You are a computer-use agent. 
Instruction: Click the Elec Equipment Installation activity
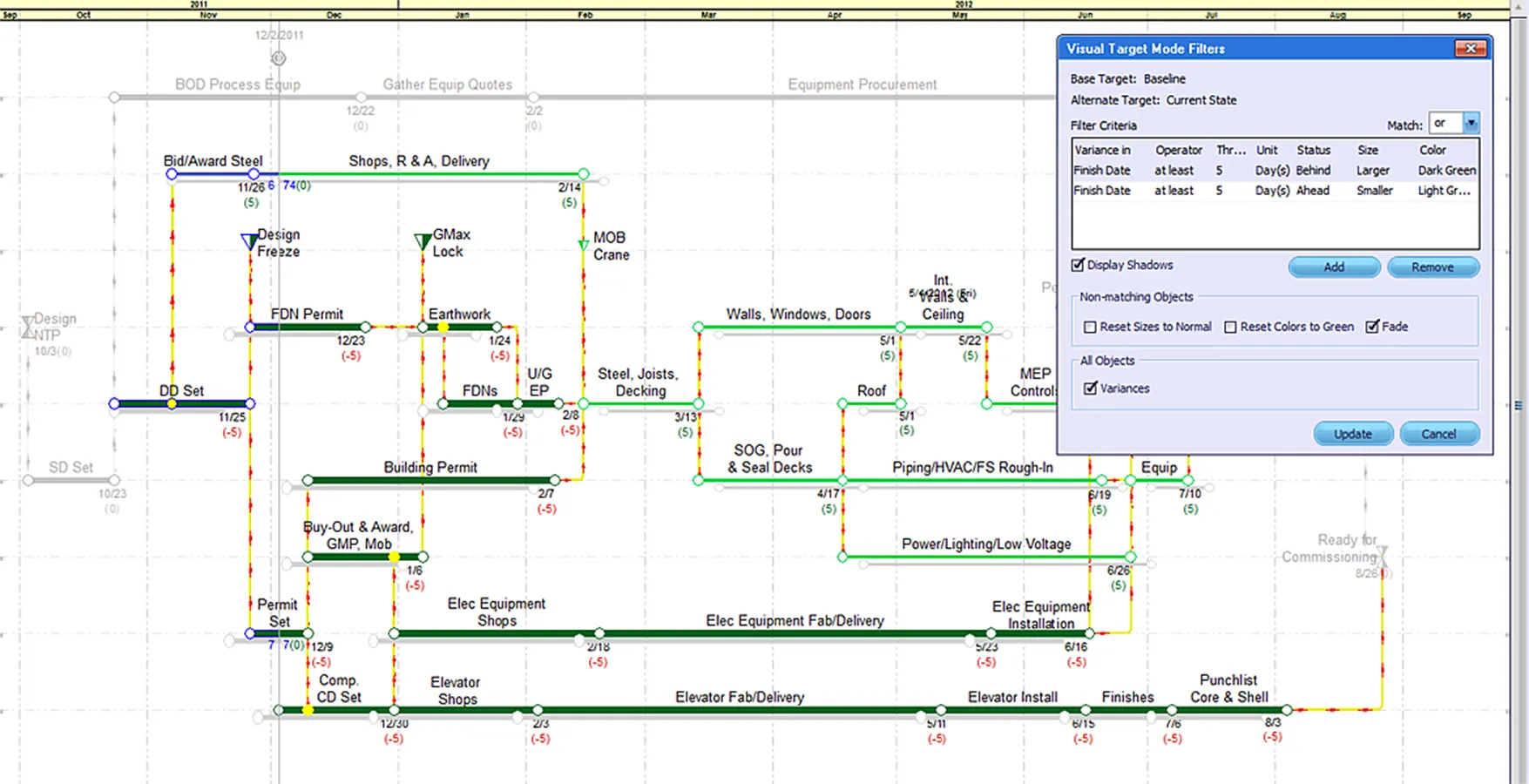coord(1040,614)
